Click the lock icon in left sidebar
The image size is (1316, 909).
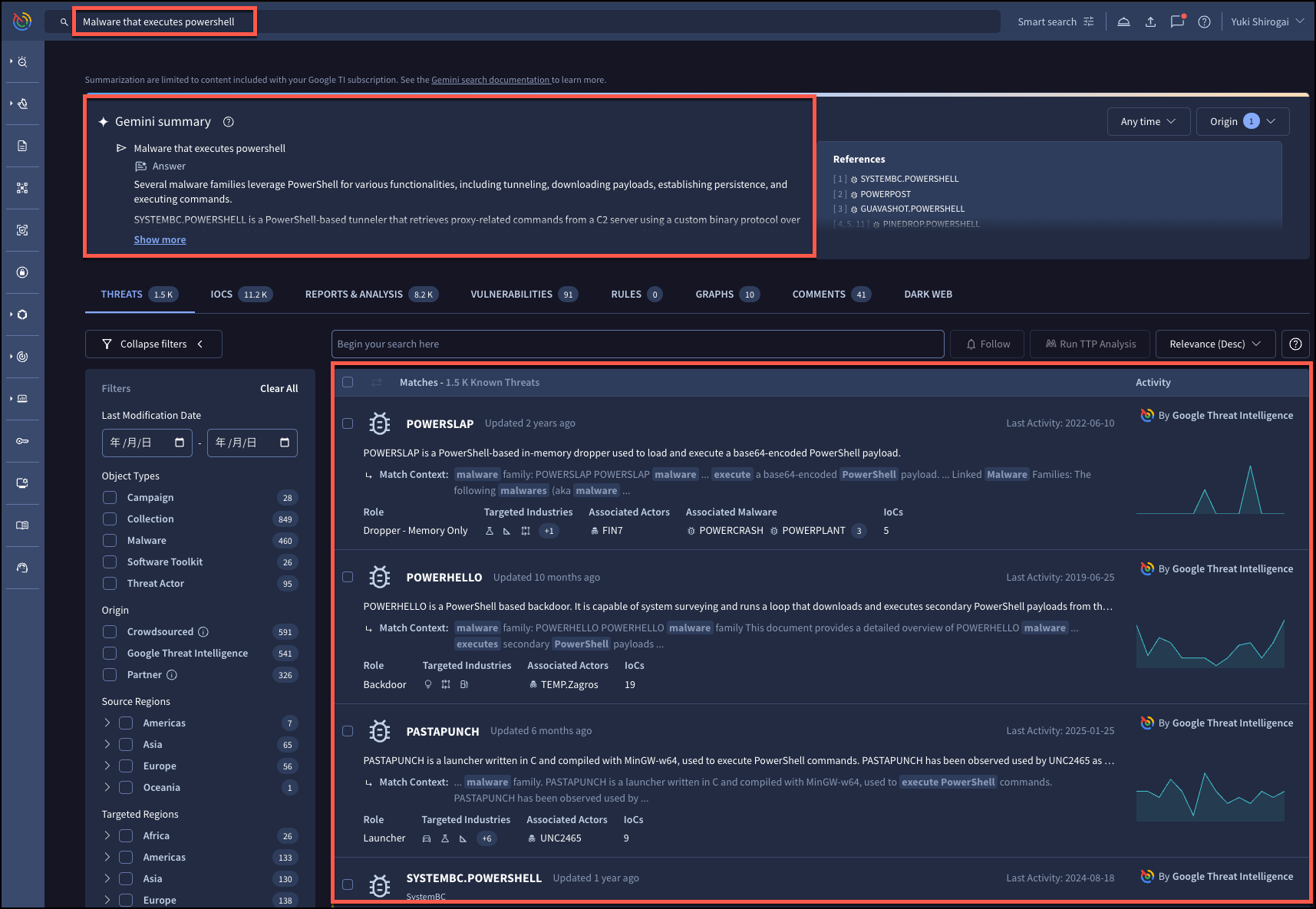22,272
